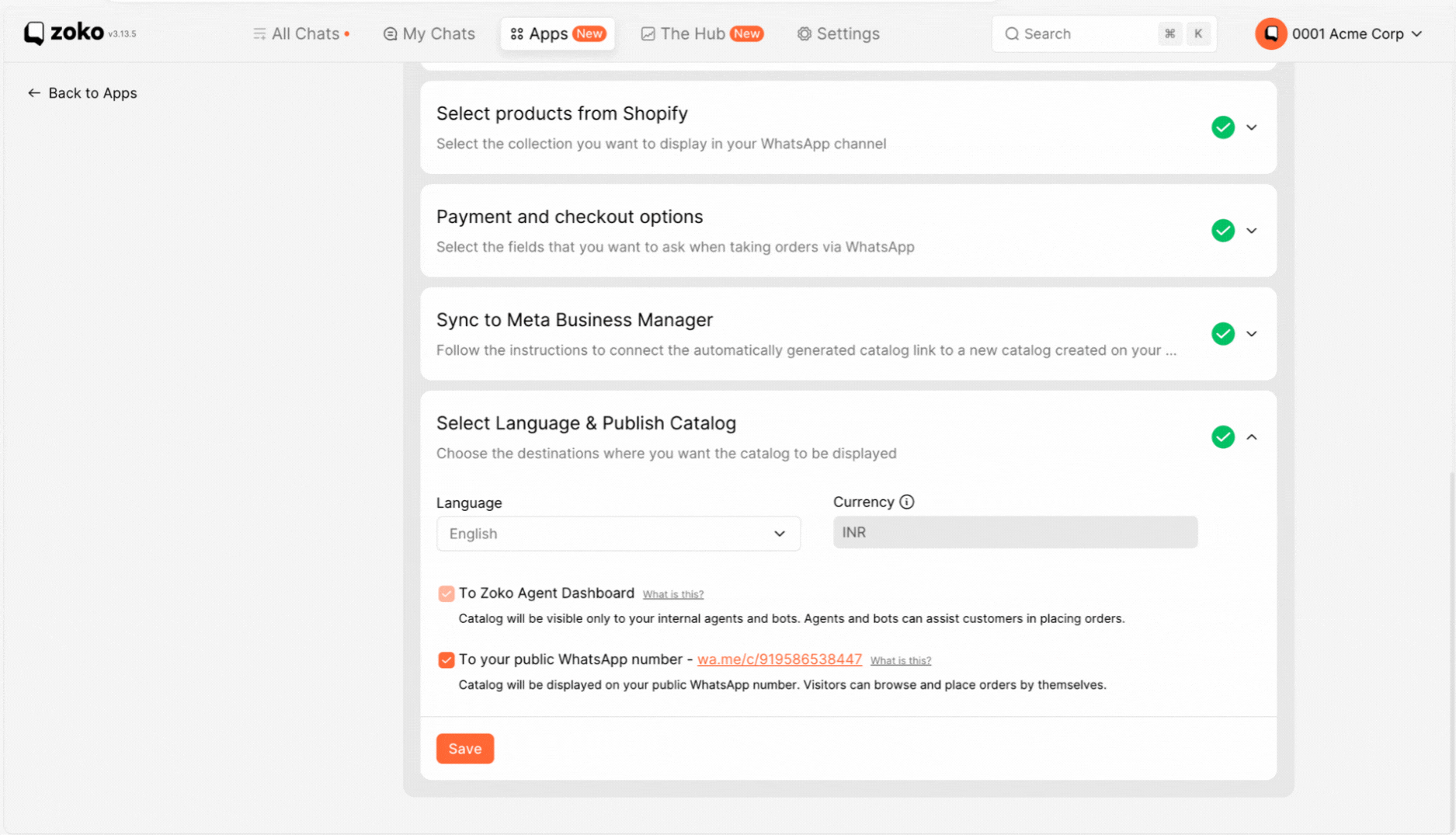Click the K key shortcut badge

tap(1198, 33)
